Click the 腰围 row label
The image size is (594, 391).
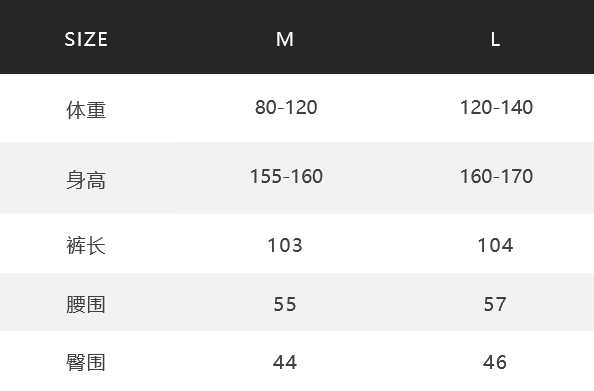point(86,305)
